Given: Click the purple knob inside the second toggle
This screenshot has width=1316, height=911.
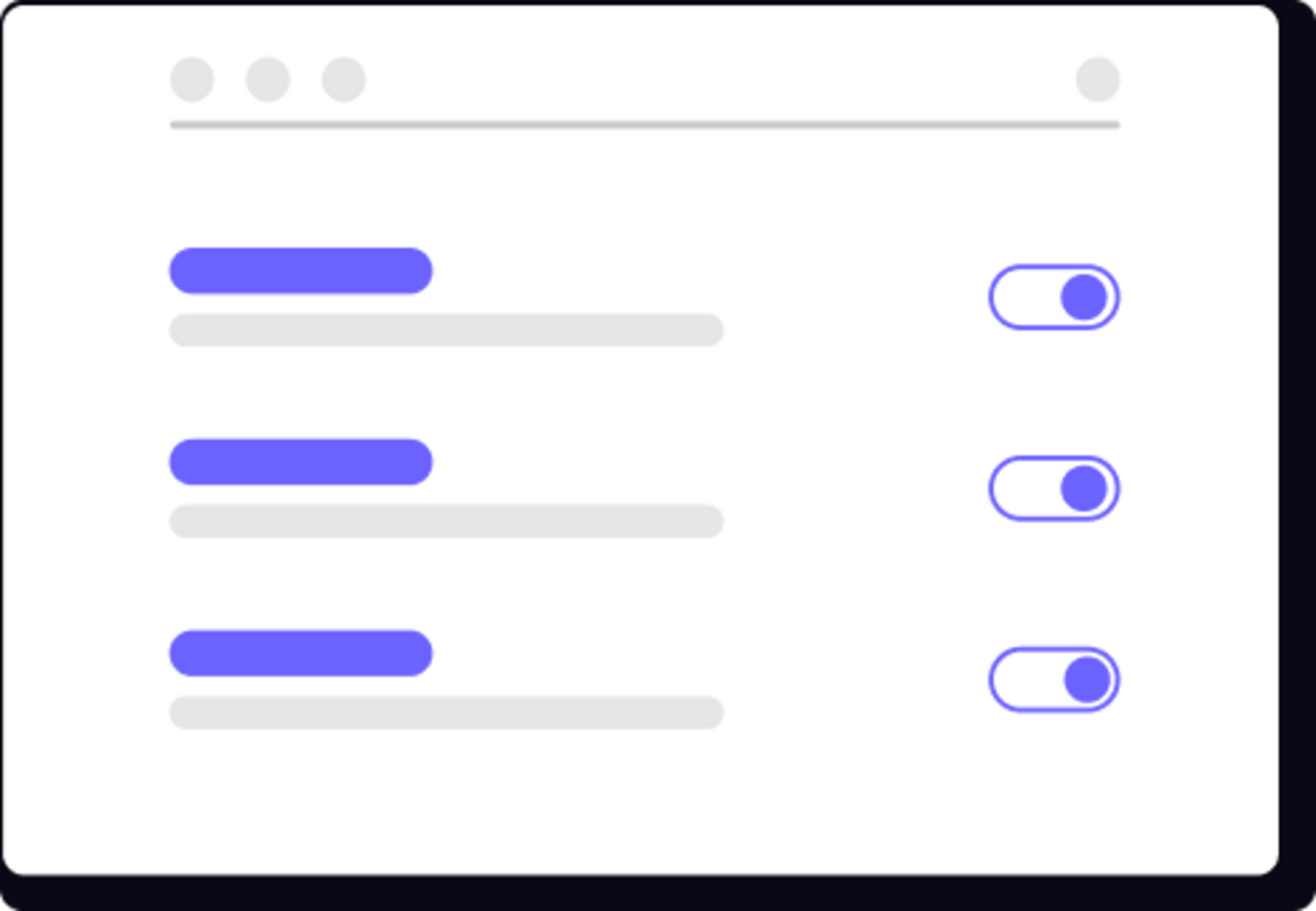Looking at the screenshot, I should tap(1084, 488).
